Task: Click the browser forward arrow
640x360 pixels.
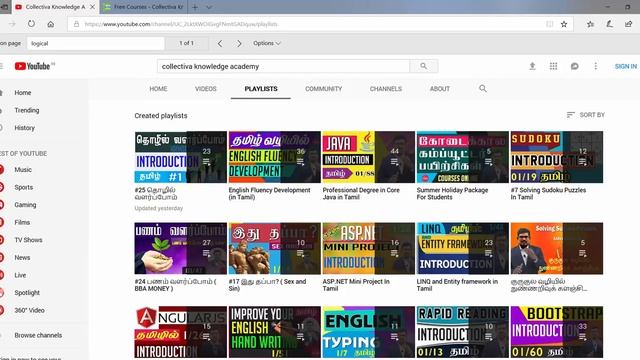Action: (x=12, y=24)
